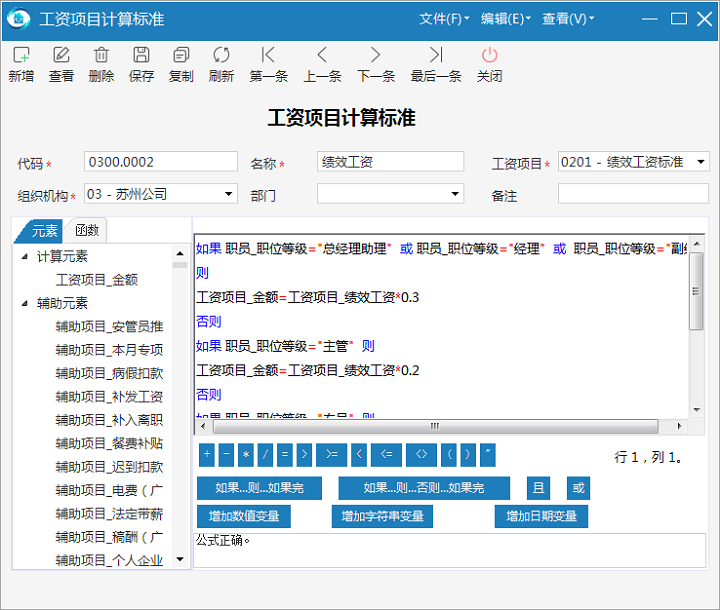This screenshot has height=610, width=720.
Task: Click the 名称 input field
Action: click(x=390, y=162)
